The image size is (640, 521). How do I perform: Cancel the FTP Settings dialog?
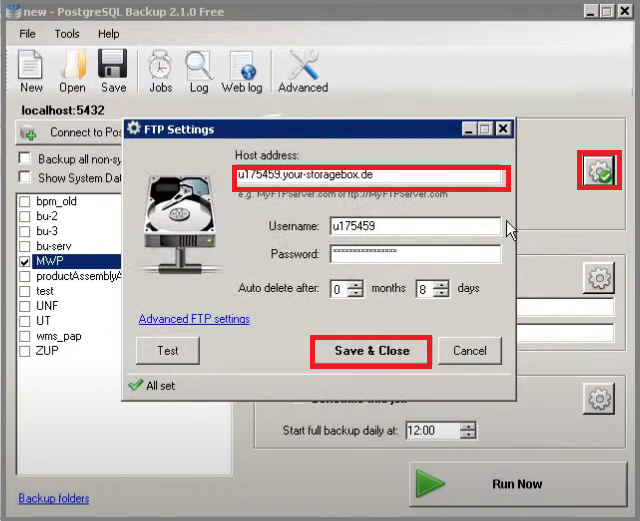click(x=470, y=351)
